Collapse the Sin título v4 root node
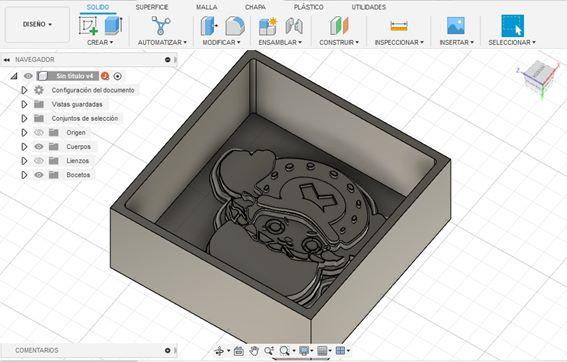This screenshot has height=362, width=567. 14,76
